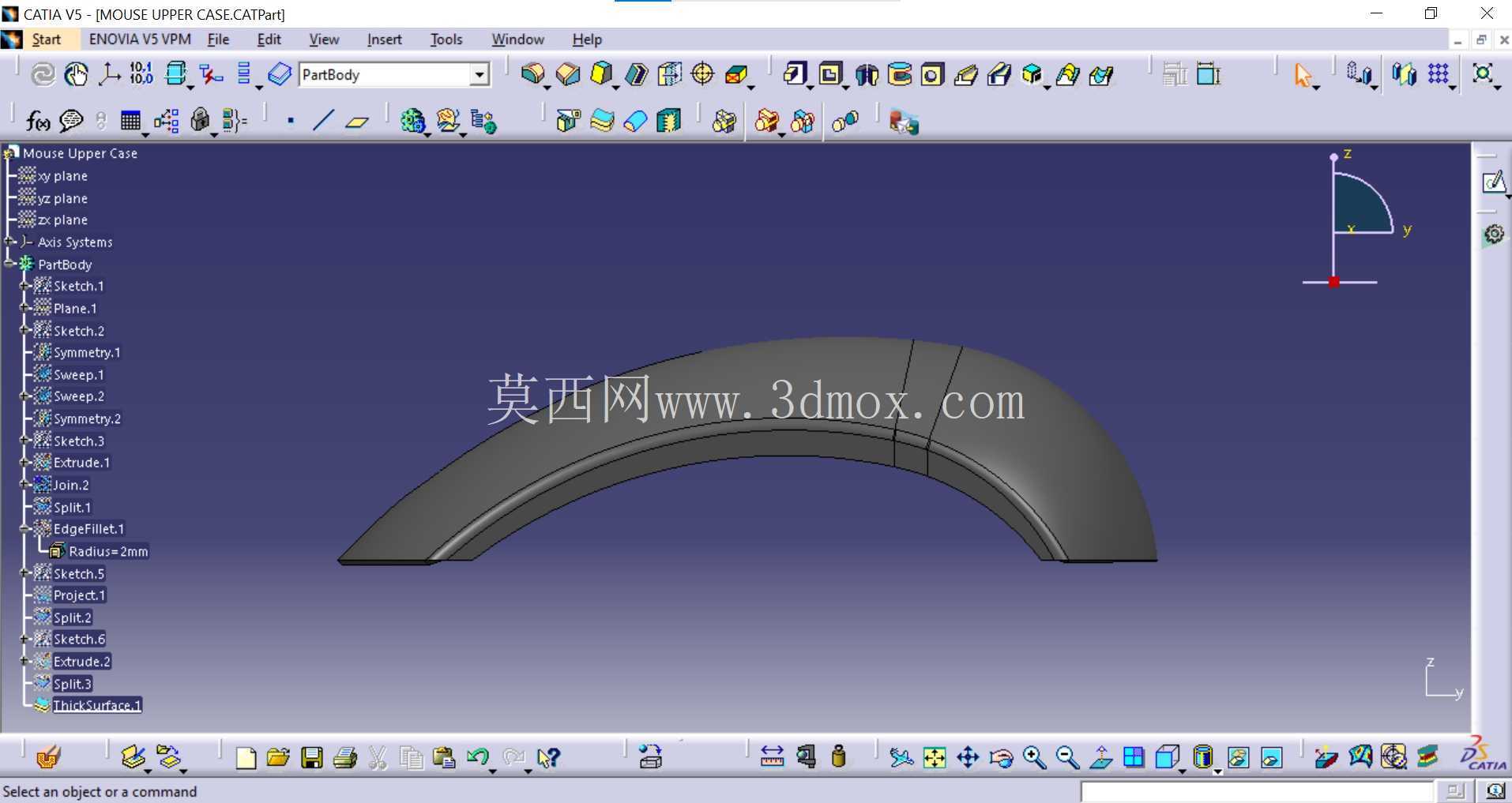Open the Formula f(x) tool
Screen dimensions: 1512x803
pos(37,121)
